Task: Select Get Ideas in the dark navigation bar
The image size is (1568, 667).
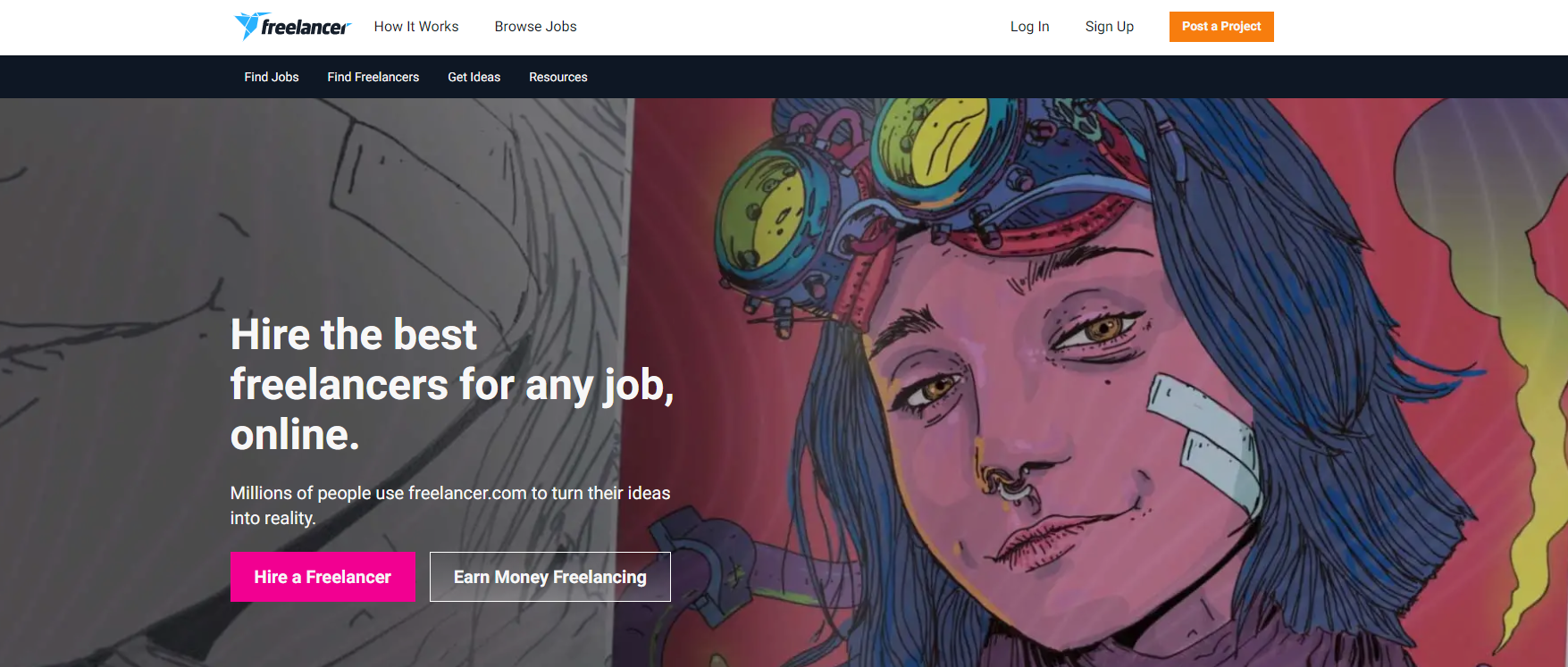Action: 474,77
